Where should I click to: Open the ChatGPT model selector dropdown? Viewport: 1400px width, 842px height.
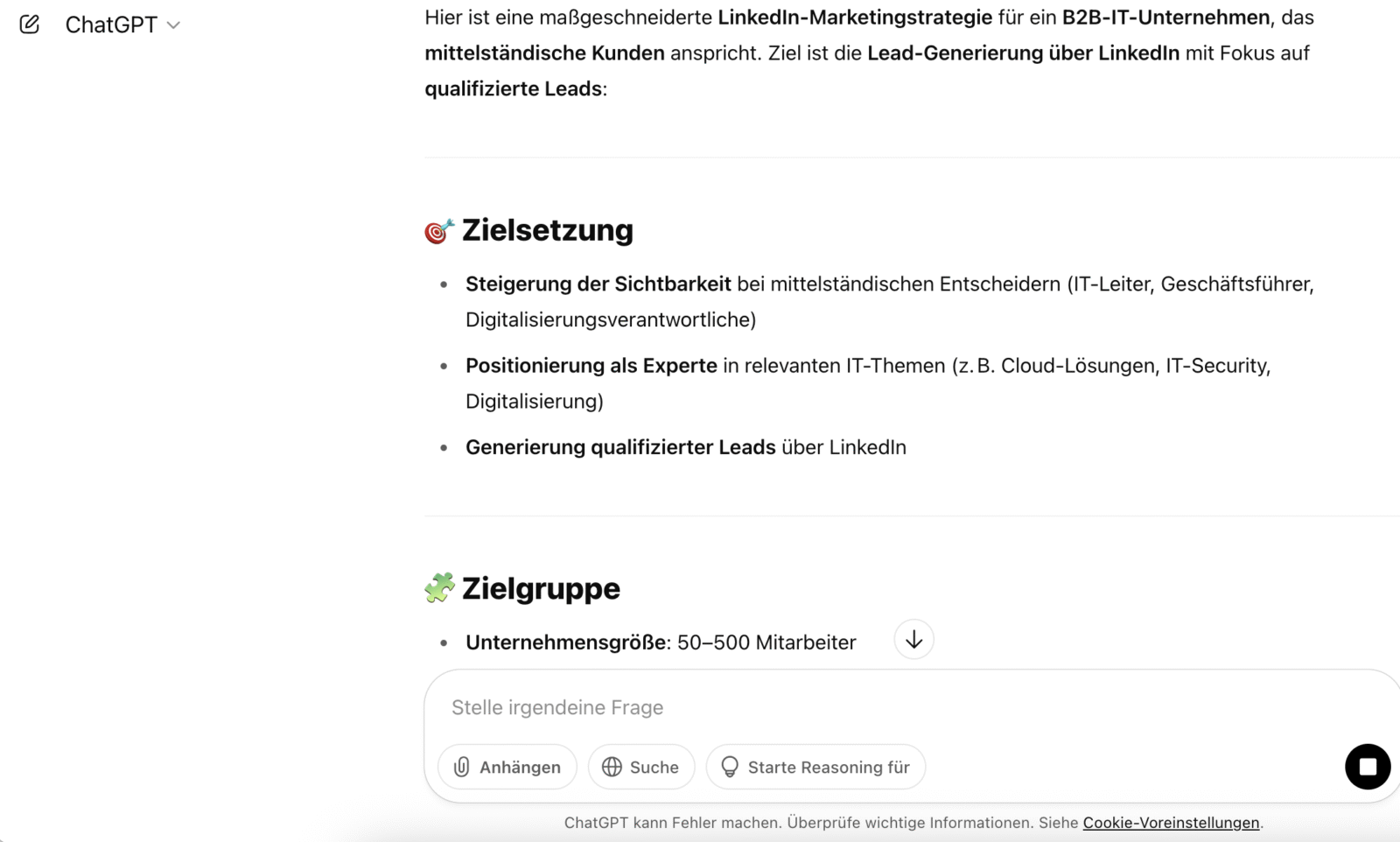pyautogui.click(x=122, y=25)
